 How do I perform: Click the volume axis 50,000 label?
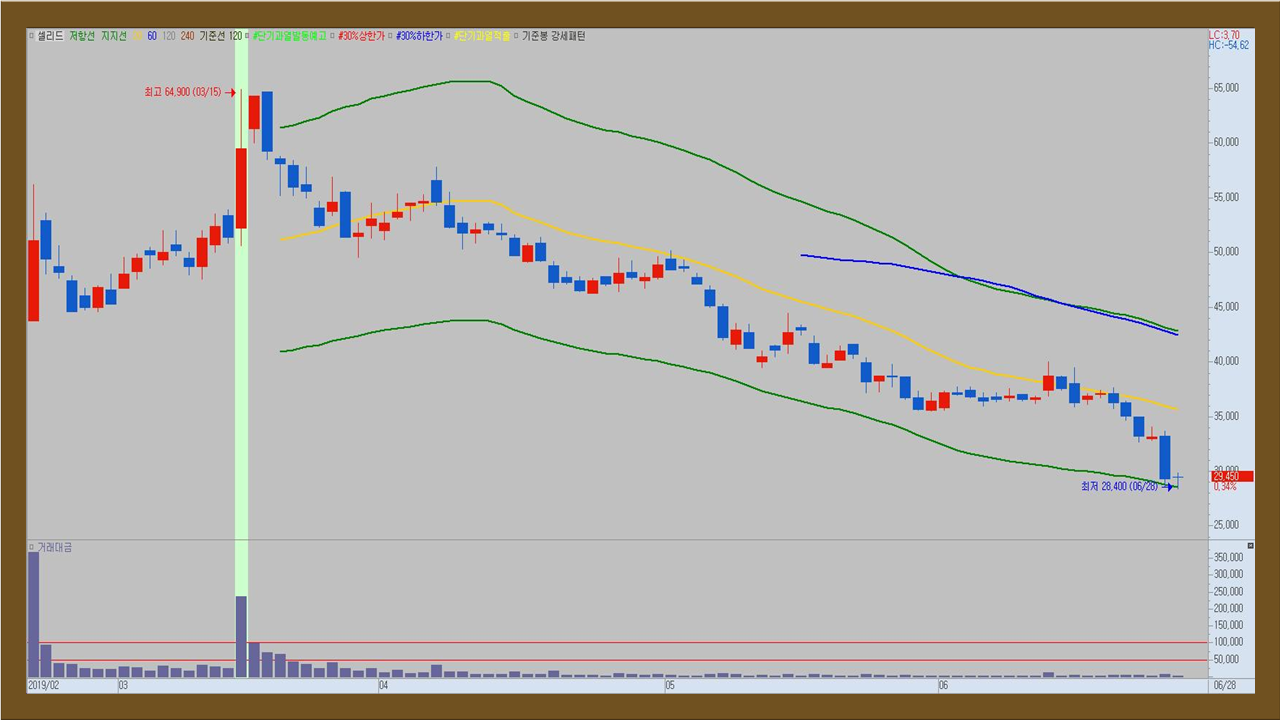[x=1226, y=659]
